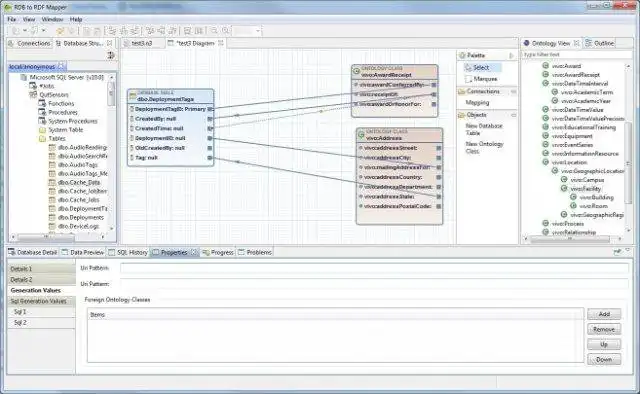
Task: Click the Down button
Action: point(604,359)
